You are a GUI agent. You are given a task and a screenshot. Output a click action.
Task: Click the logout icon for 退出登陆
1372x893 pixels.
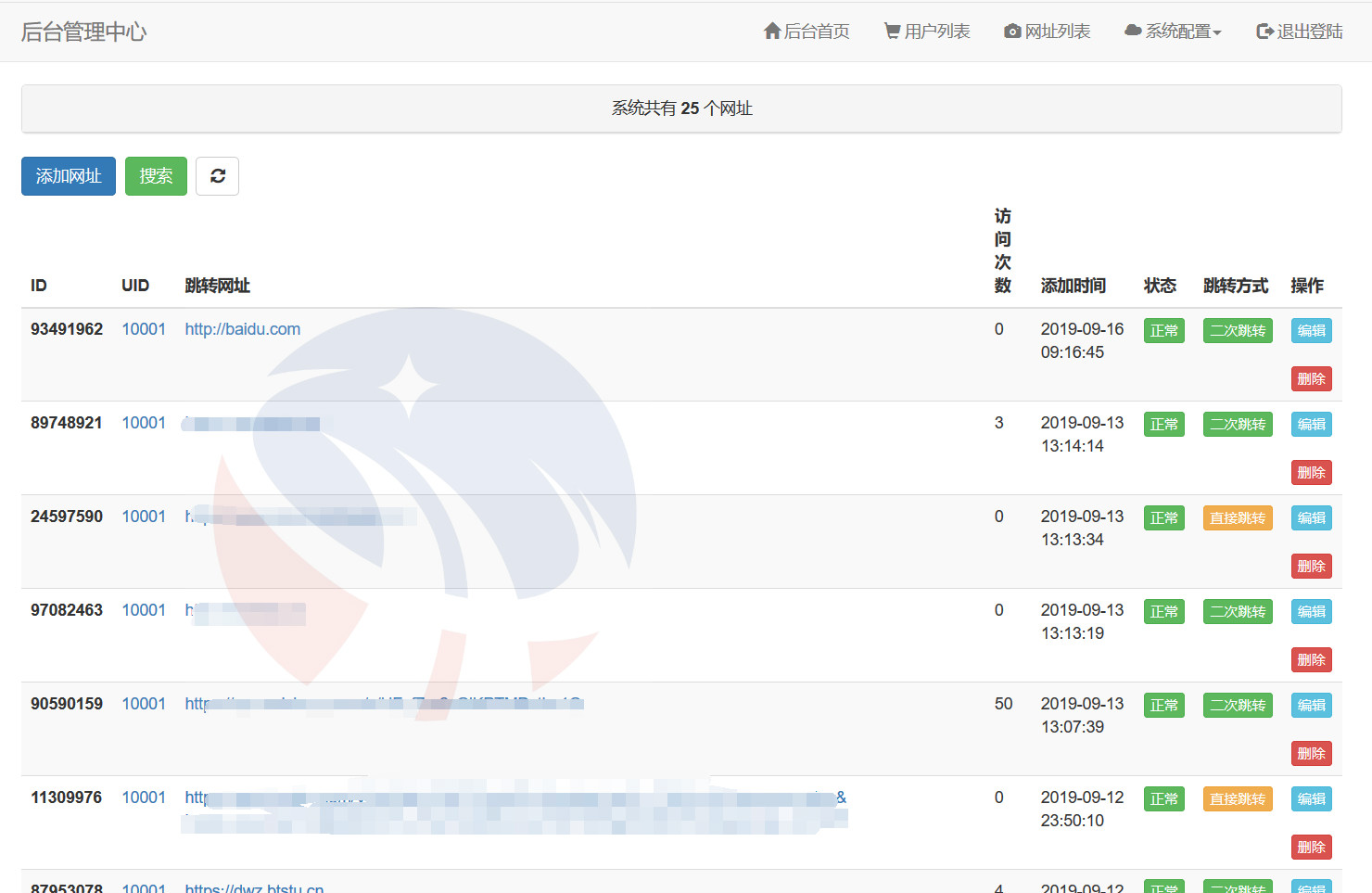pos(1264,32)
